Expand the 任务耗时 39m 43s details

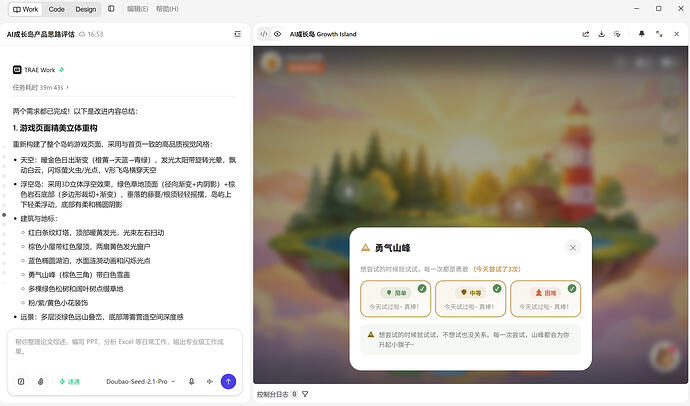(x=40, y=88)
